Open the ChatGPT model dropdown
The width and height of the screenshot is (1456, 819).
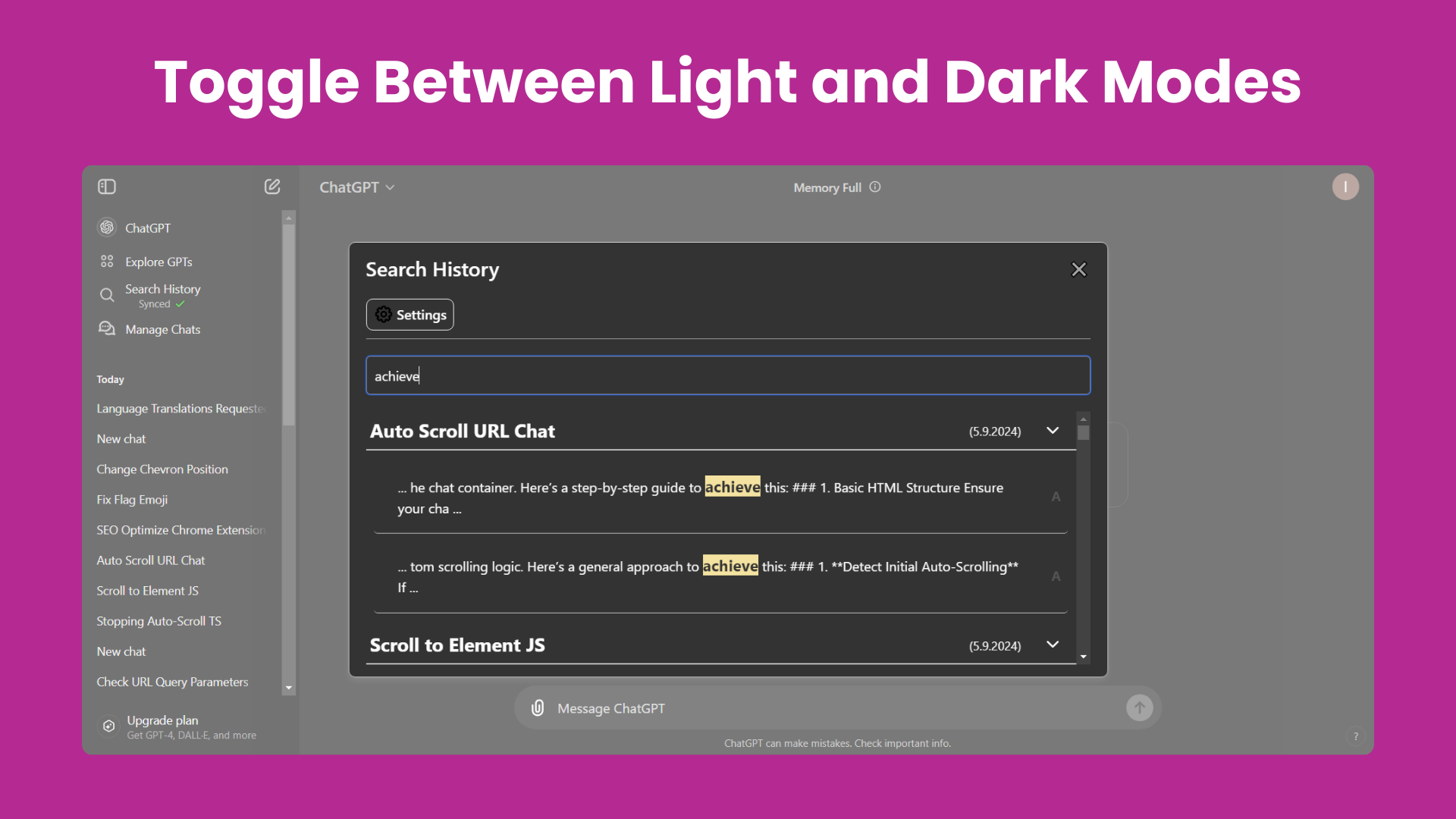pyautogui.click(x=356, y=187)
